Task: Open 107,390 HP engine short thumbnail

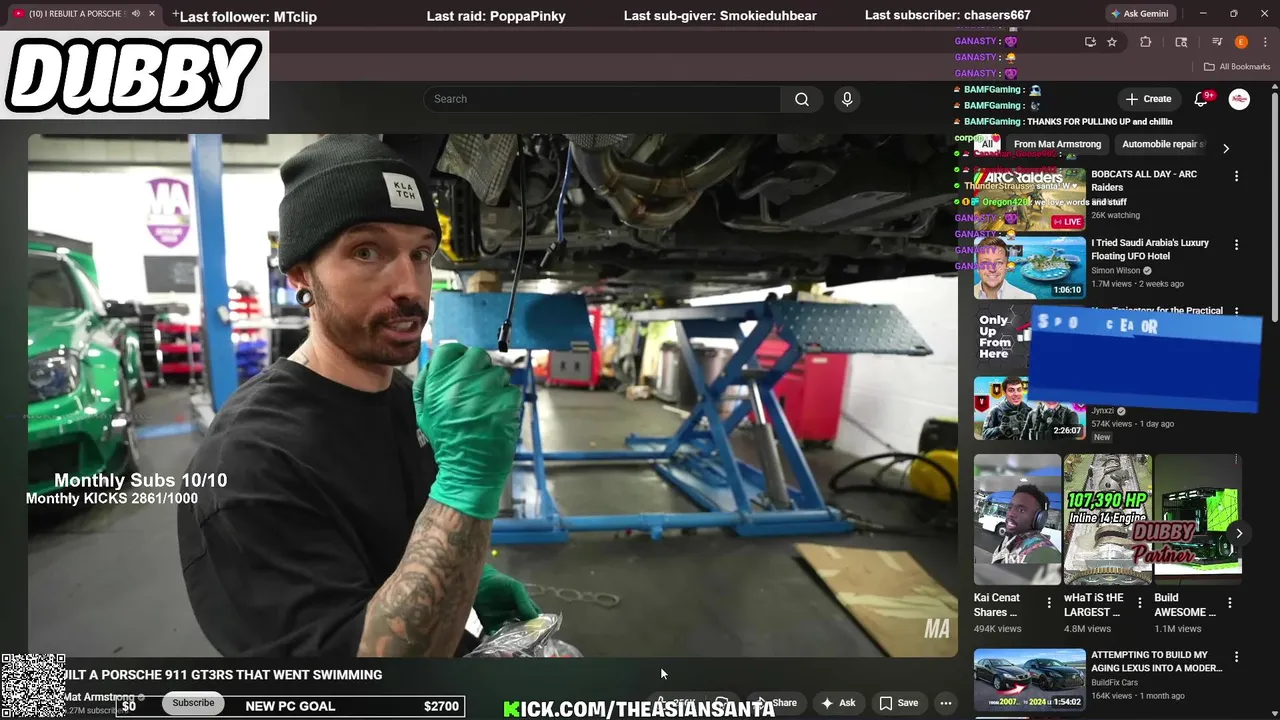Action: point(1107,520)
